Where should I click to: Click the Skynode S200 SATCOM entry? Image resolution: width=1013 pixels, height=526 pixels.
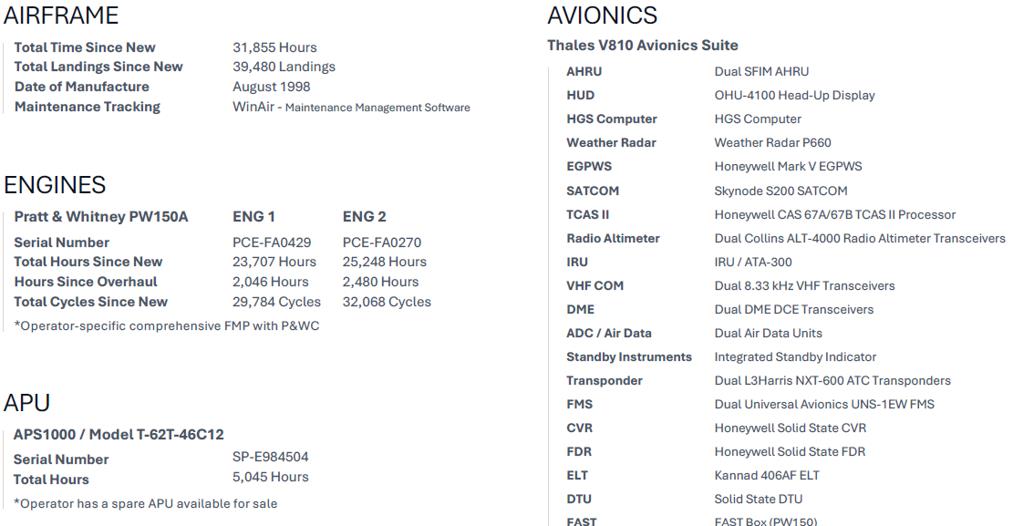pos(780,191)
